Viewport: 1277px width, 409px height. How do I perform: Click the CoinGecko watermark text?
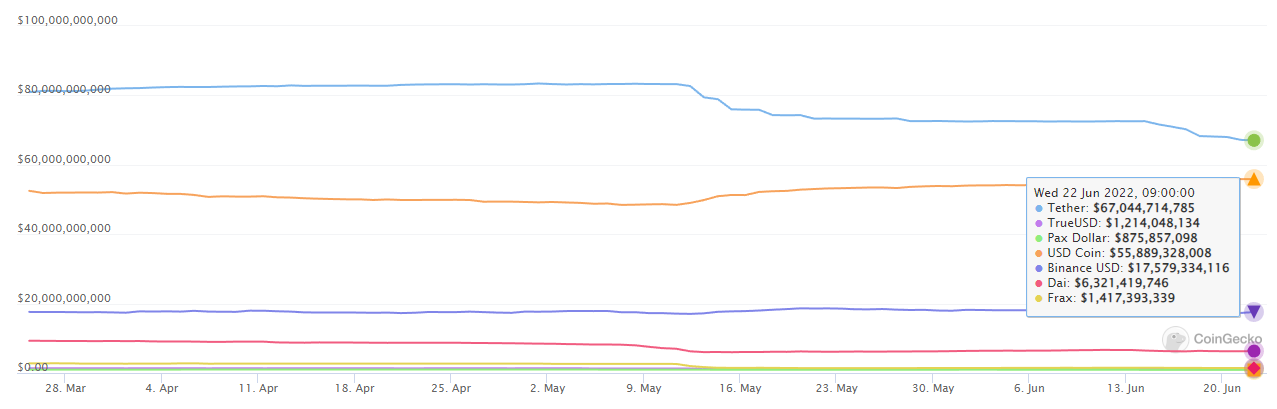click(1228, 339)
